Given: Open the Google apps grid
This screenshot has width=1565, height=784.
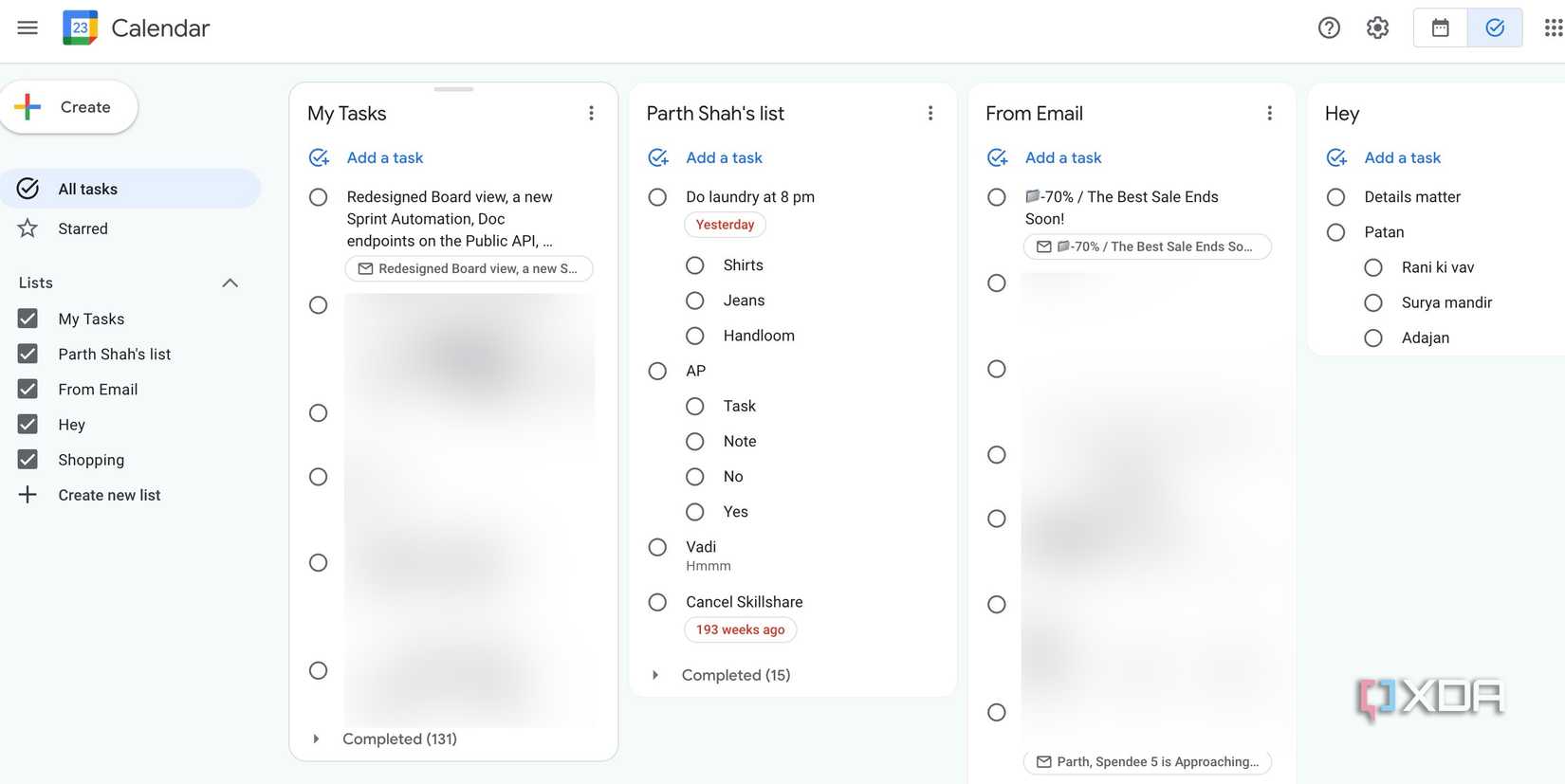Looking at the screenshot, I should point(1553,27).
